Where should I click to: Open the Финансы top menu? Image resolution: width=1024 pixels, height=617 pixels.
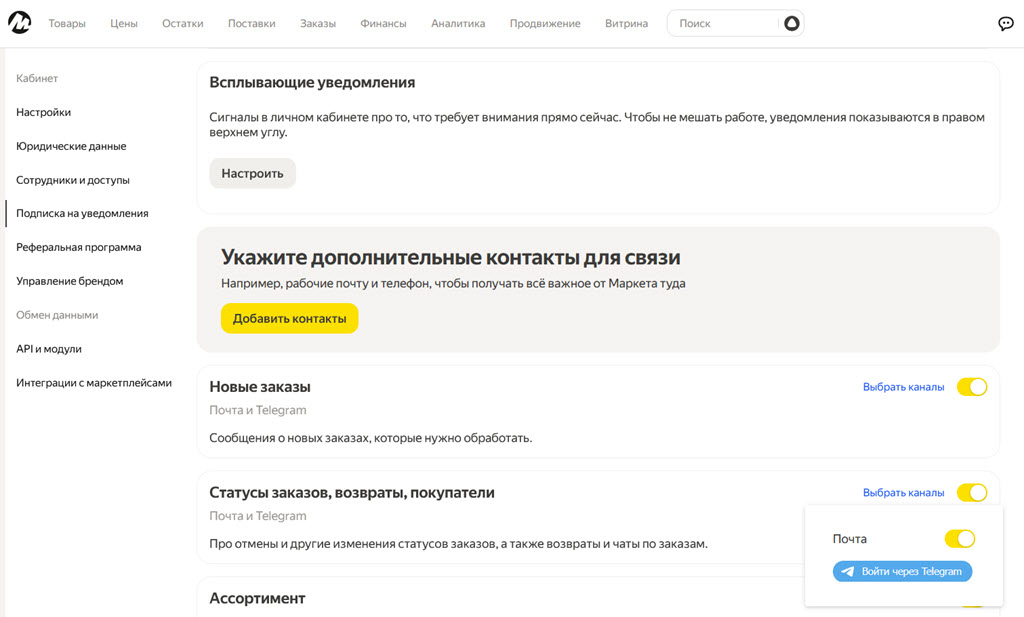[383, 24]
